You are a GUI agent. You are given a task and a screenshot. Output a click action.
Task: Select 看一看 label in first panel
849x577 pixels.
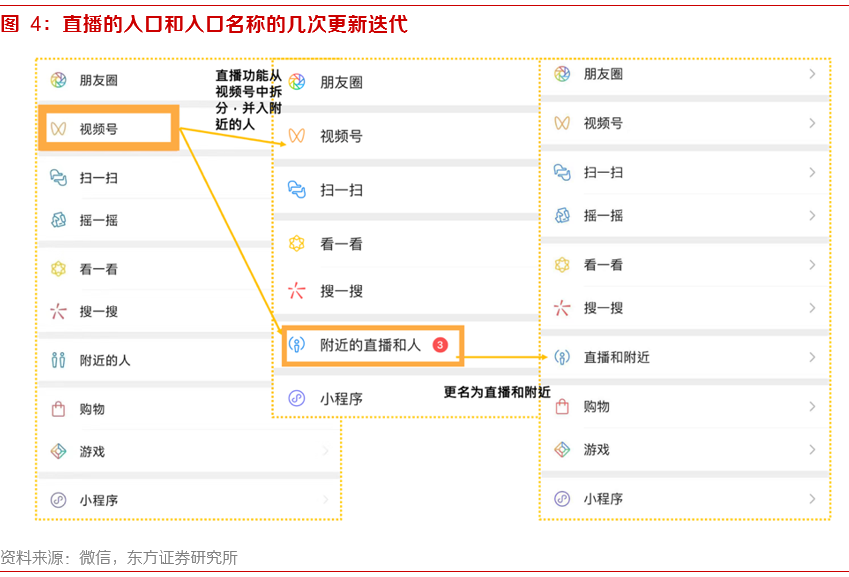click(x=99, y=269)
